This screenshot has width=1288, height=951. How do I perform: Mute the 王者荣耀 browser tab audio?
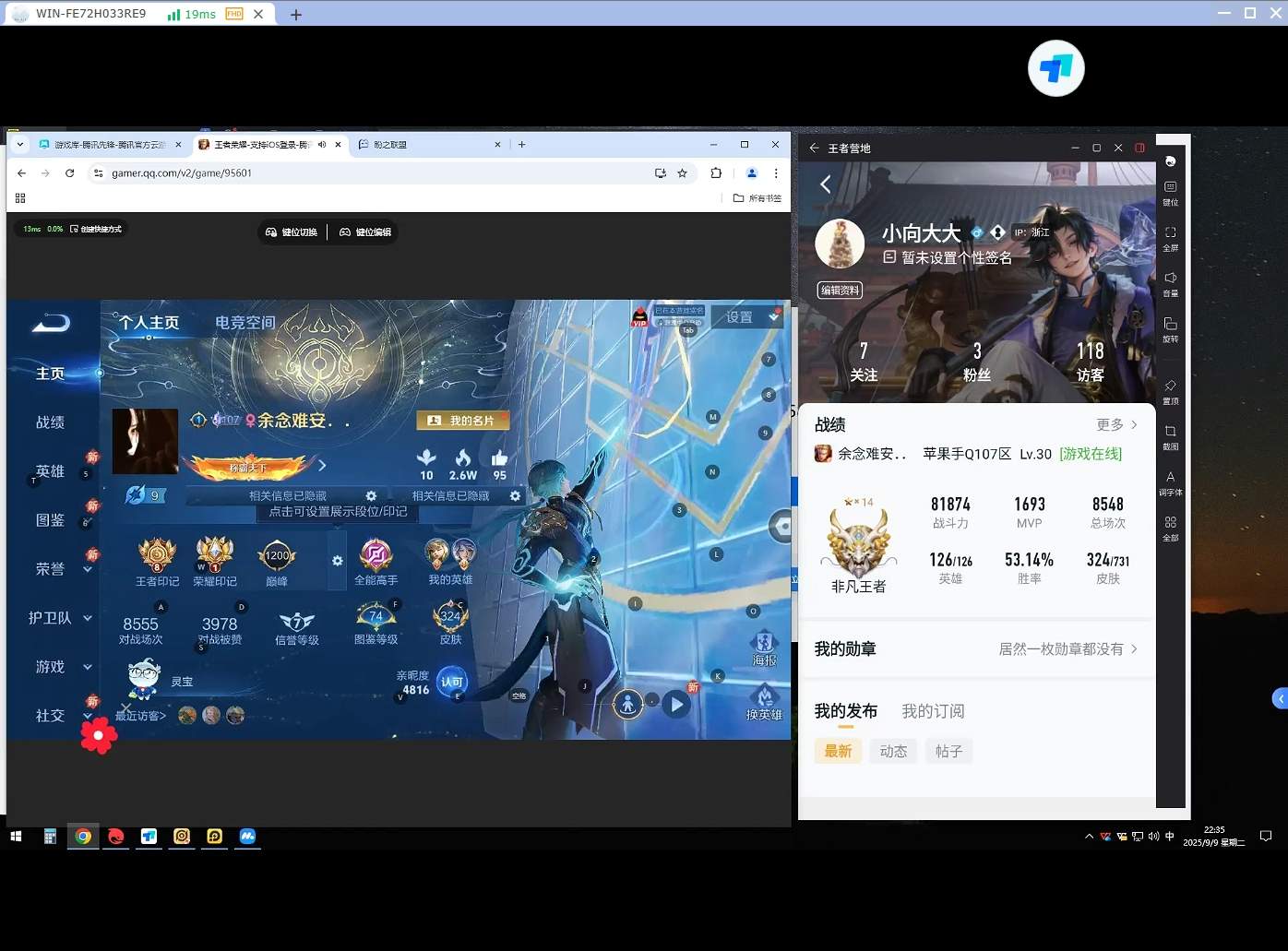click(322, 145)
